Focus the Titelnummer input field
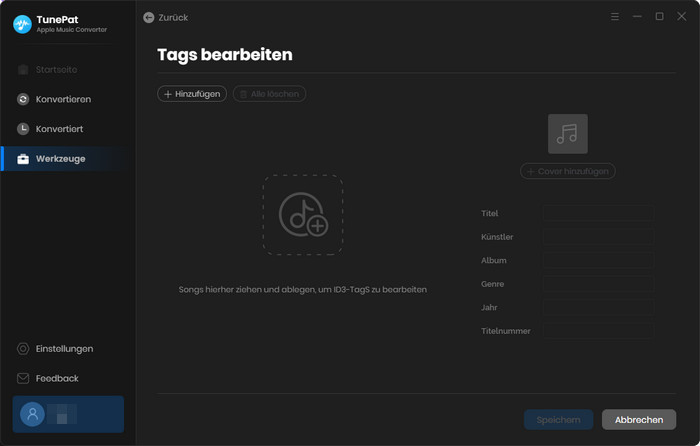 point(598,331)
